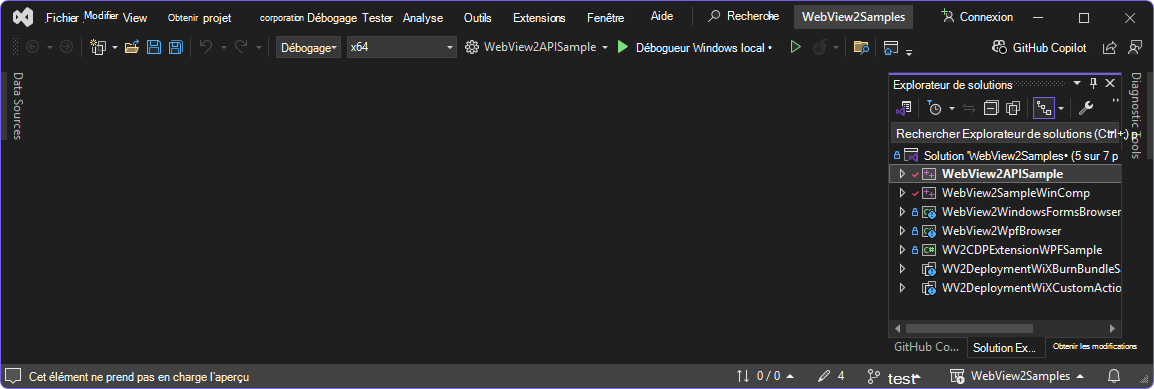
Task: Select the WV2DeploymentWiXBurnBundle project row
Action: tap(1005, 268)
